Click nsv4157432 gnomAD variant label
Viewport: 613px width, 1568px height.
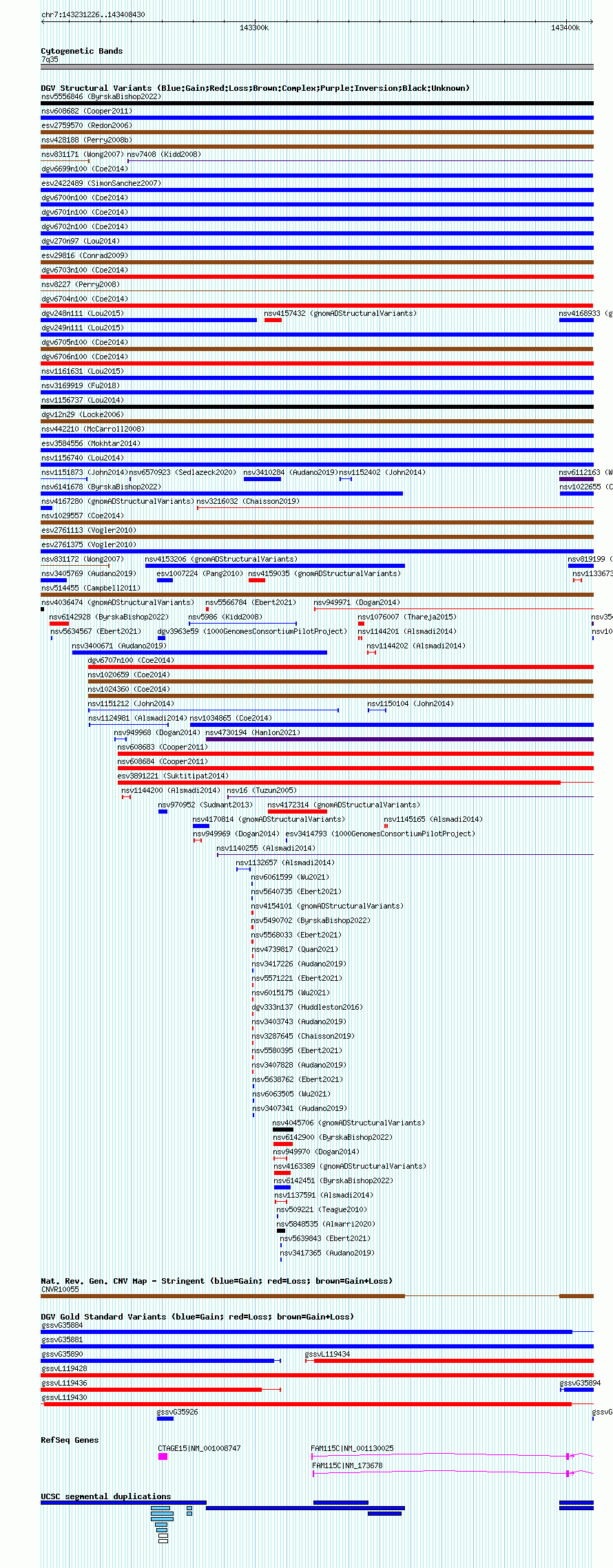(340, 313)
